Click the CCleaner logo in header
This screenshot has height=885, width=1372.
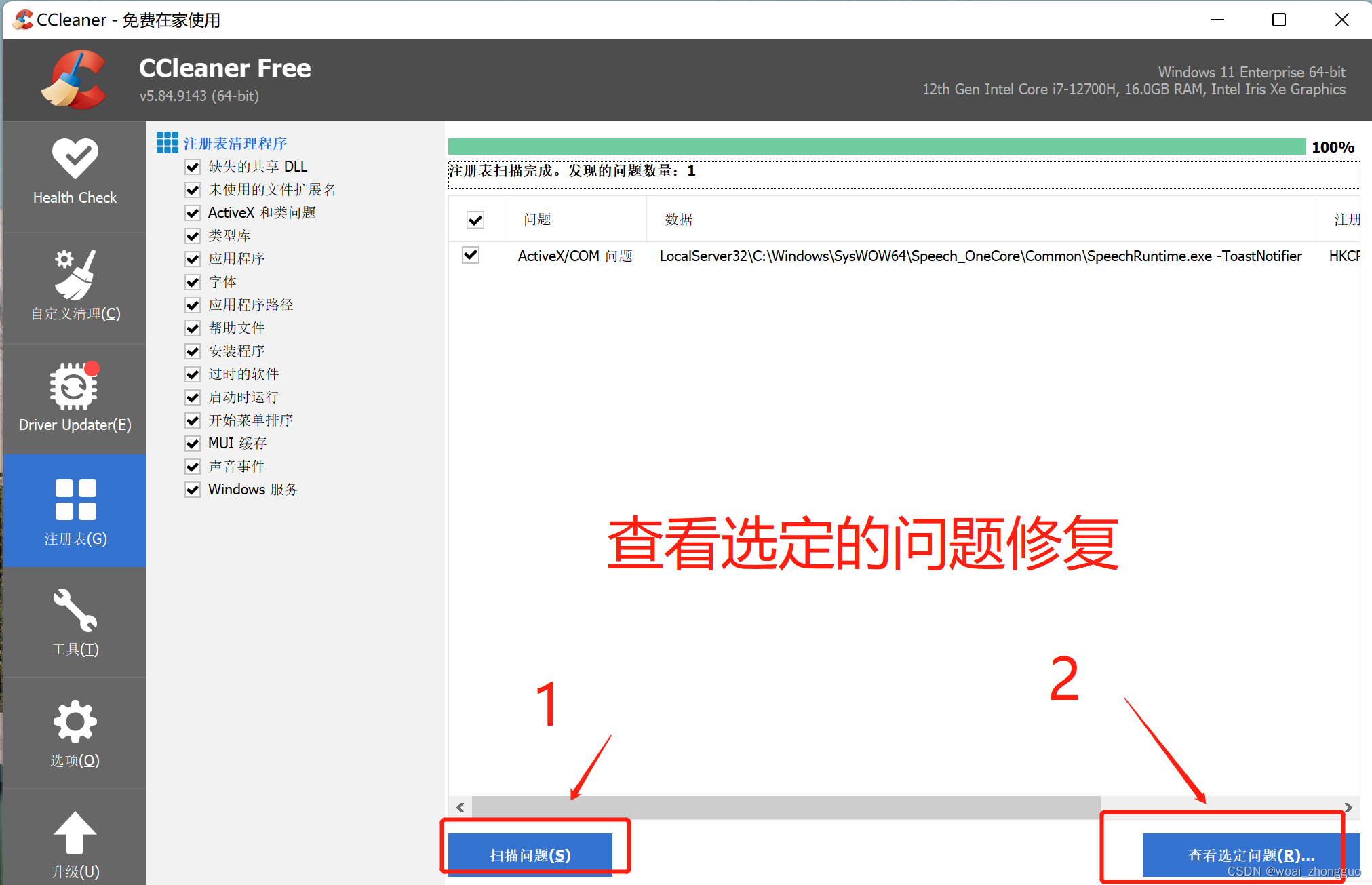(74, 79)
